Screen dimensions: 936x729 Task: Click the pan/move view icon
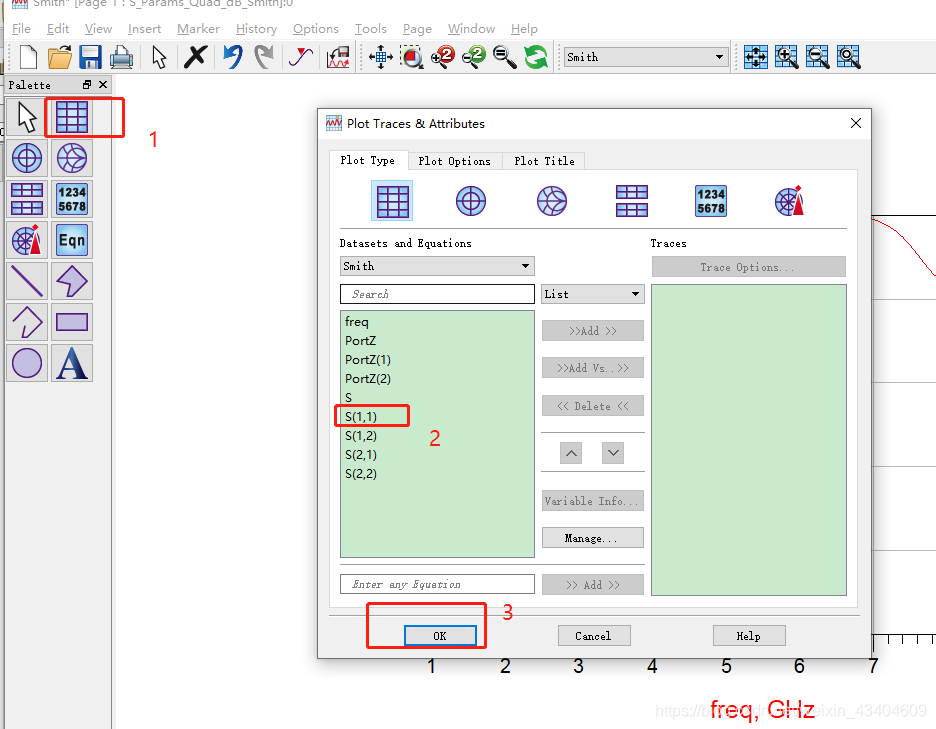(x=381, y=57)
